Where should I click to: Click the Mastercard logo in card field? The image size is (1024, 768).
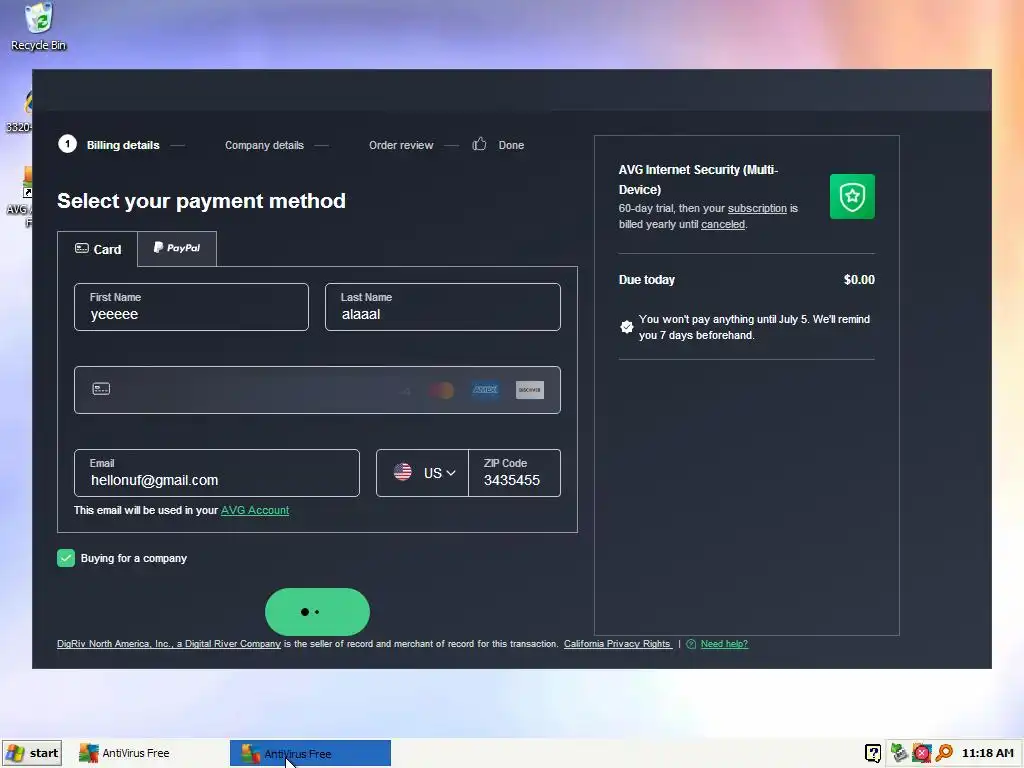(441, 391)
